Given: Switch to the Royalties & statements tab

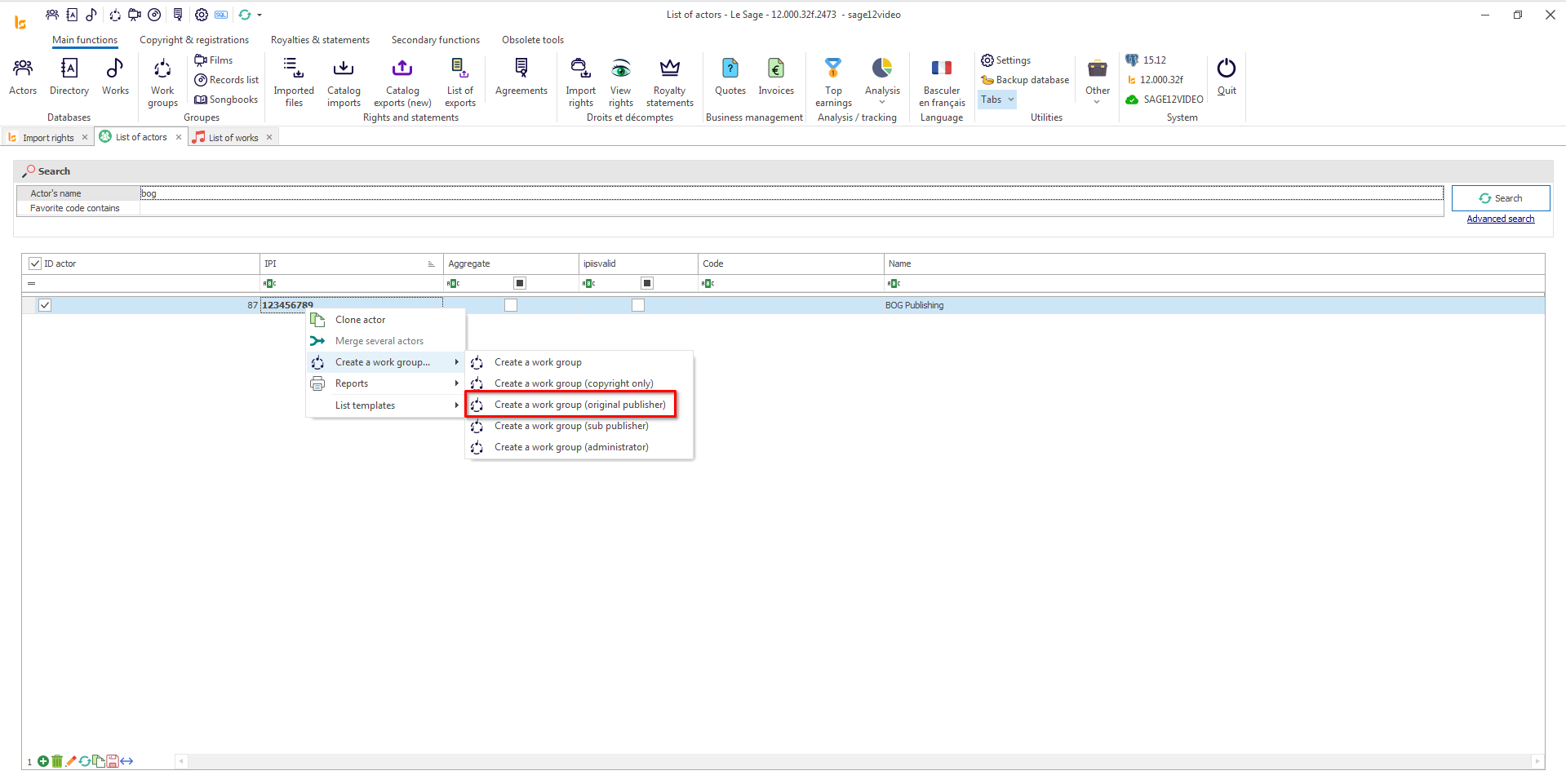Looking at the screenshot, I should pos(320,40).
